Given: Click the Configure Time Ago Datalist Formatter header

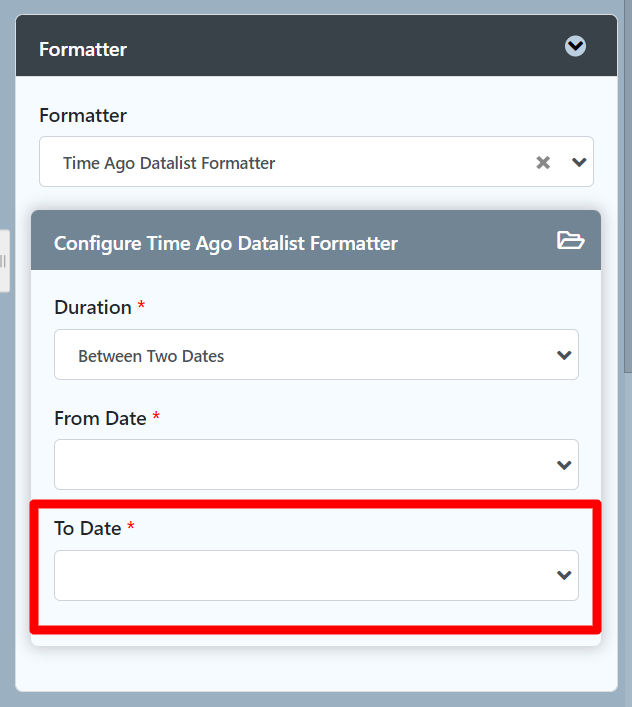Looking at the screenshot, I should point(226,243).
